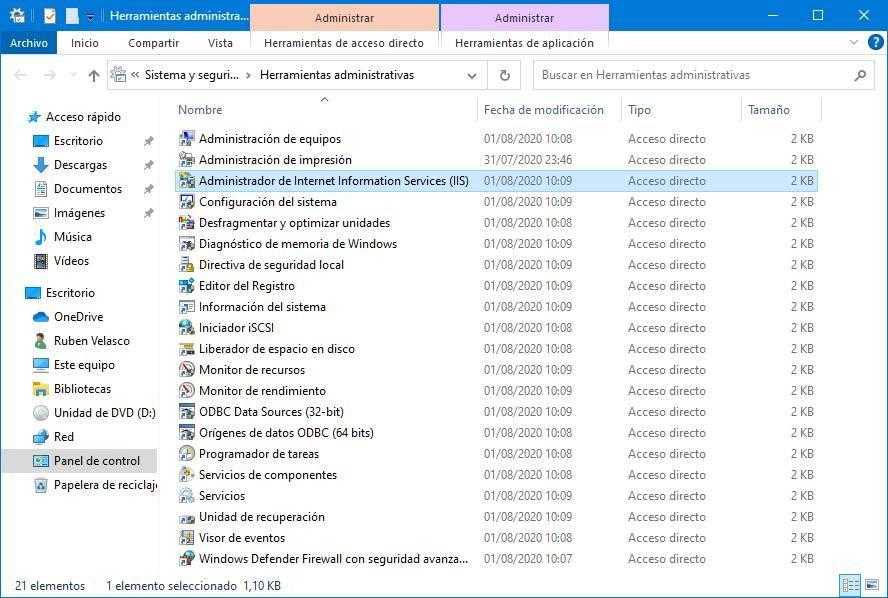This screenshot has height=598, width=888.
Task: Sort by Fecha de modificación column
Action: (543, 110)
